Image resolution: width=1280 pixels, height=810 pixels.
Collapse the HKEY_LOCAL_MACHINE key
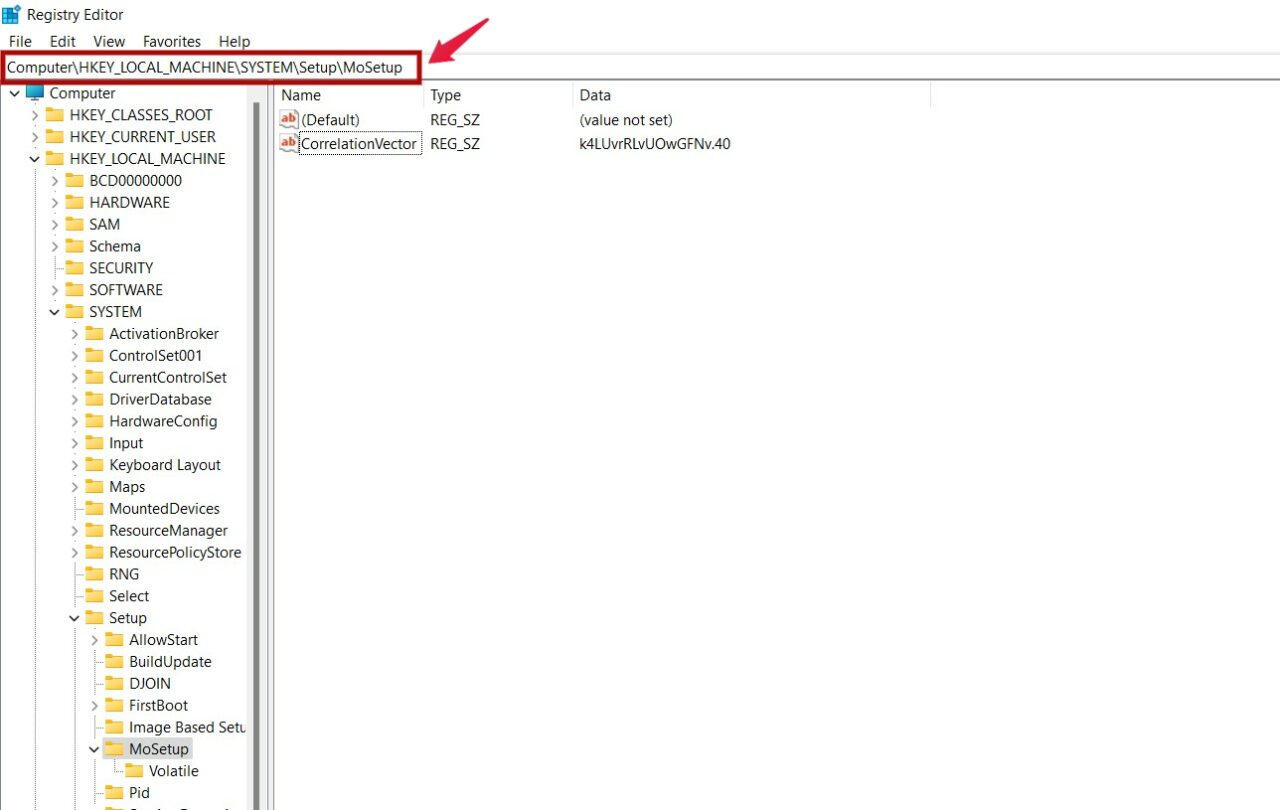(x=34, y=160)
